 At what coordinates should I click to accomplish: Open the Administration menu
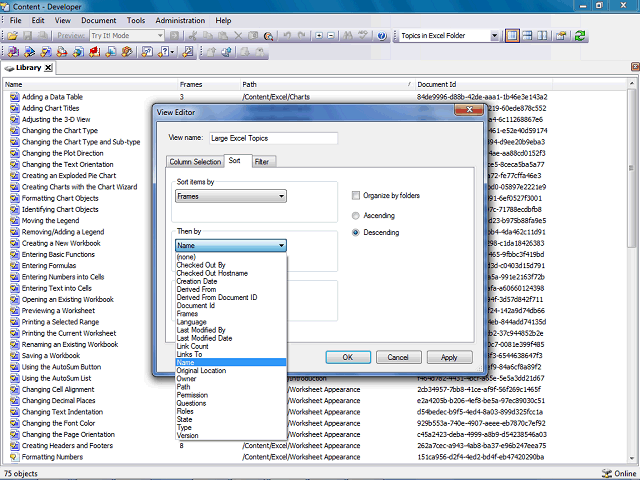(x=180, y=20)
